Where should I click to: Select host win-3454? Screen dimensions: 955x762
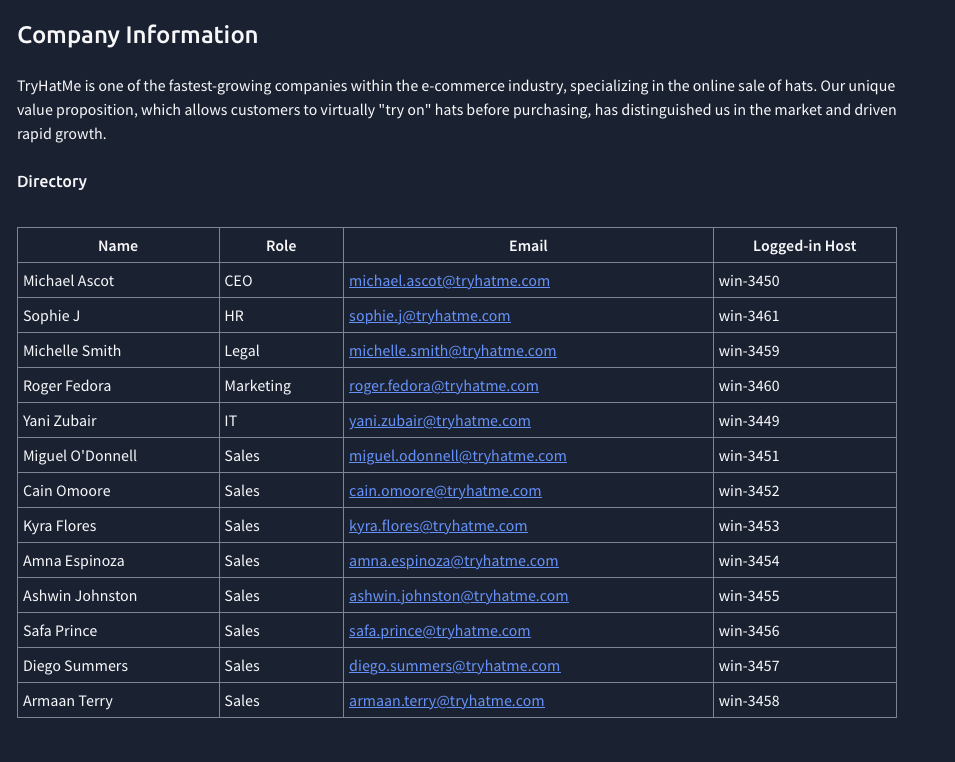[749, 561]
